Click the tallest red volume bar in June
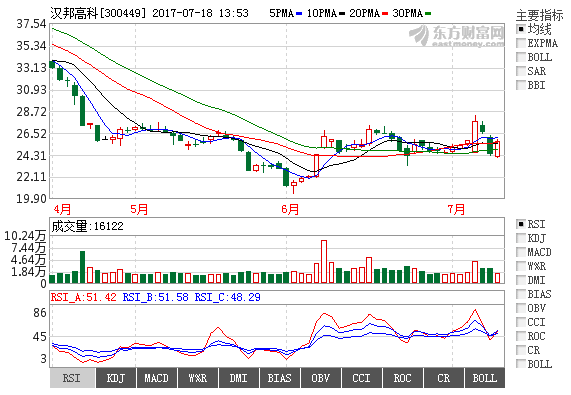This screenshot has width=571, height=395. [x=324, y=261]
